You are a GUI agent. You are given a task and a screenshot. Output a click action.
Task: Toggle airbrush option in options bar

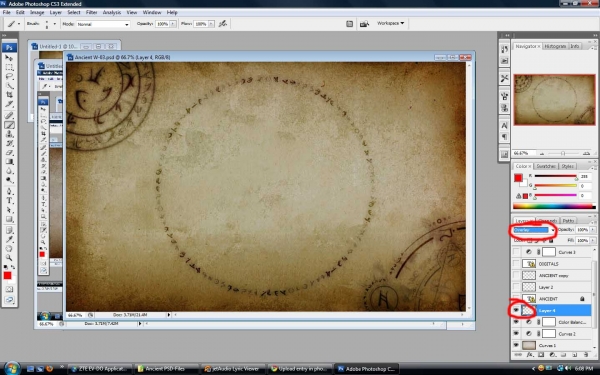[x=223, y=24]
